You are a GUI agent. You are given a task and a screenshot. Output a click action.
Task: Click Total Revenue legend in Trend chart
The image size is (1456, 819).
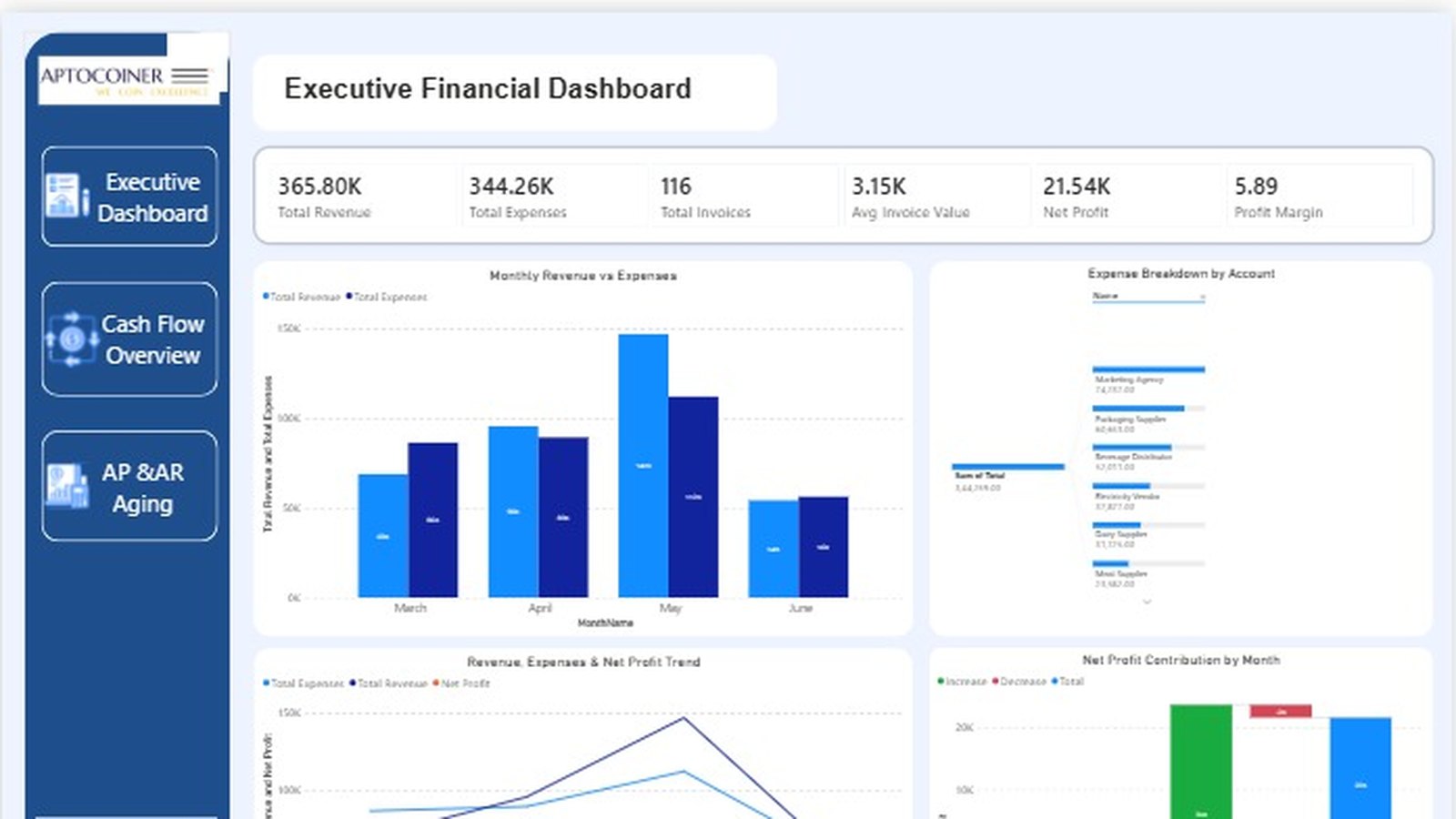389,683
